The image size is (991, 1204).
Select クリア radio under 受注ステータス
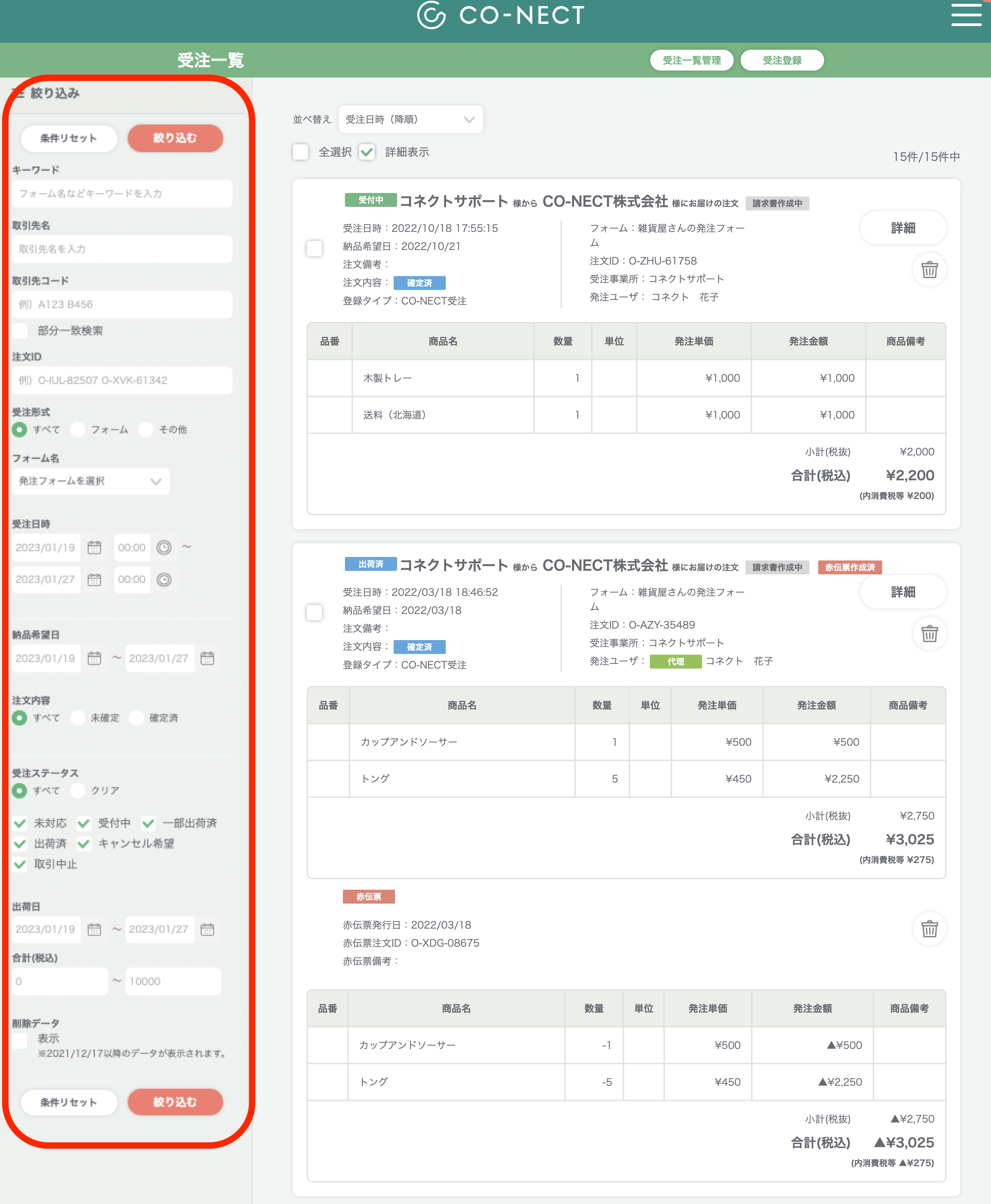(x=78, y=791)
